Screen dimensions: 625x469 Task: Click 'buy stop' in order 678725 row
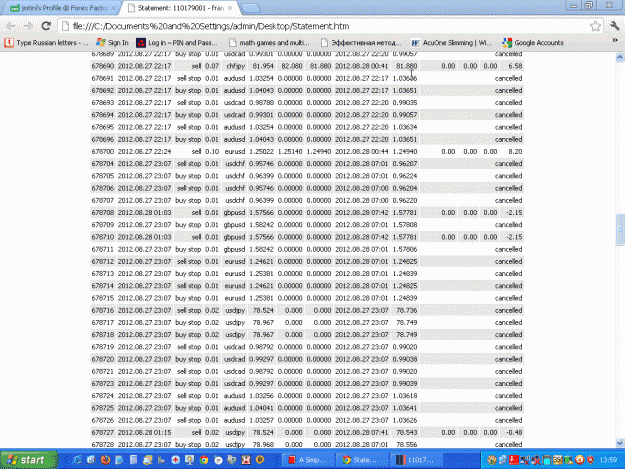tap(188, 408)
